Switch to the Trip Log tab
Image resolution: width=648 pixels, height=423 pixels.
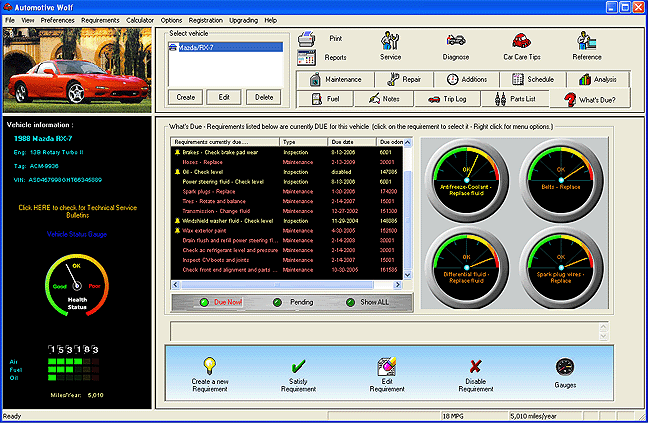[447, 99]
